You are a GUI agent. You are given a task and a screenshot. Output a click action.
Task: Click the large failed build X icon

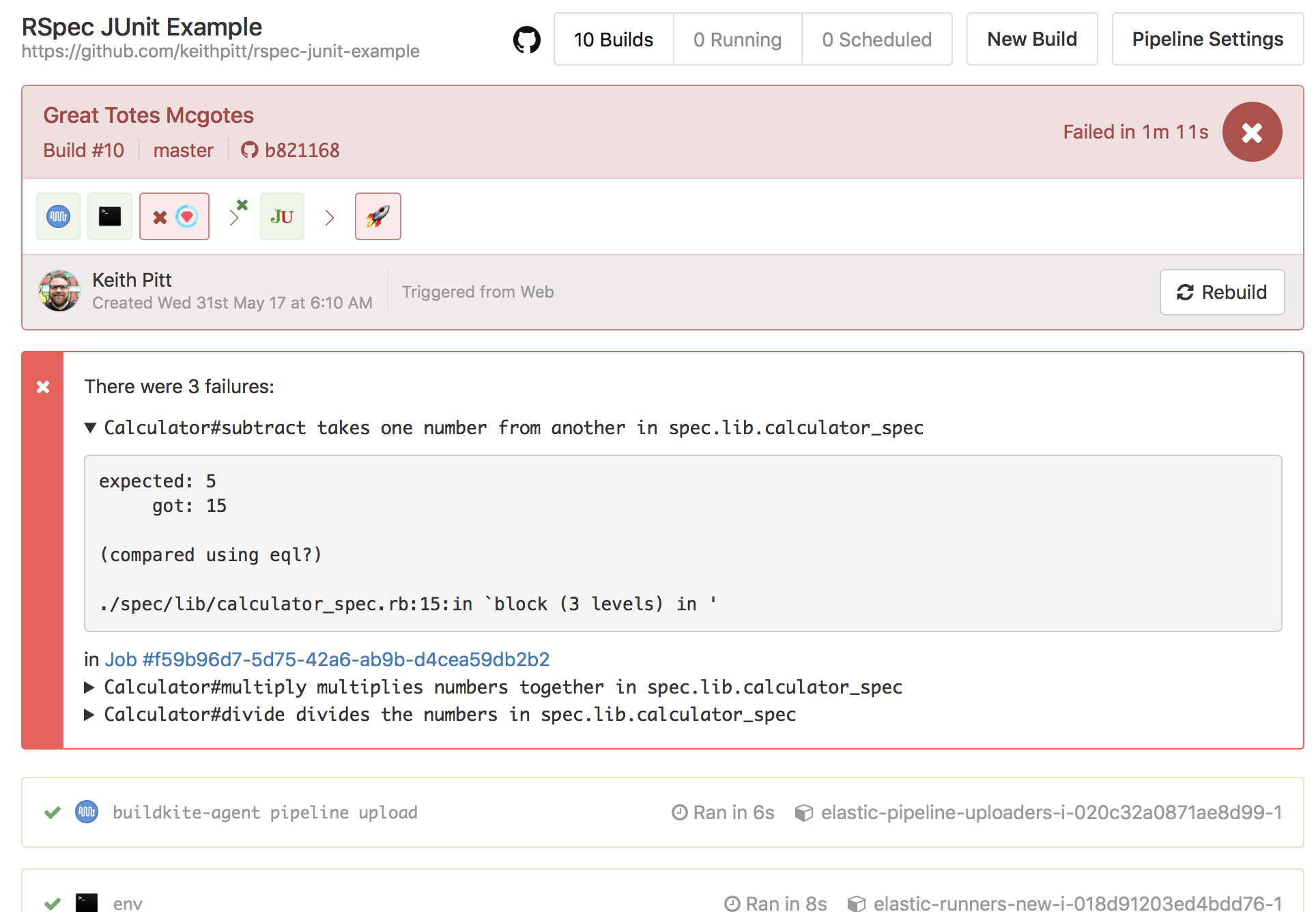tap(1252, 132)
